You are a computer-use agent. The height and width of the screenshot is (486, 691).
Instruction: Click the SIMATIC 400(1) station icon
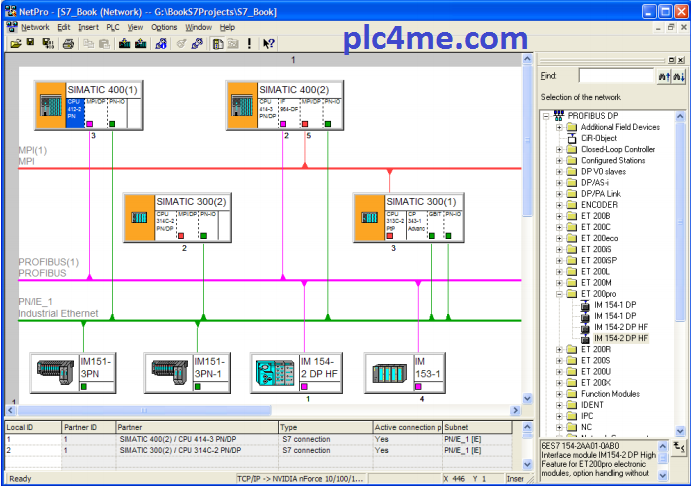(49, 105)
